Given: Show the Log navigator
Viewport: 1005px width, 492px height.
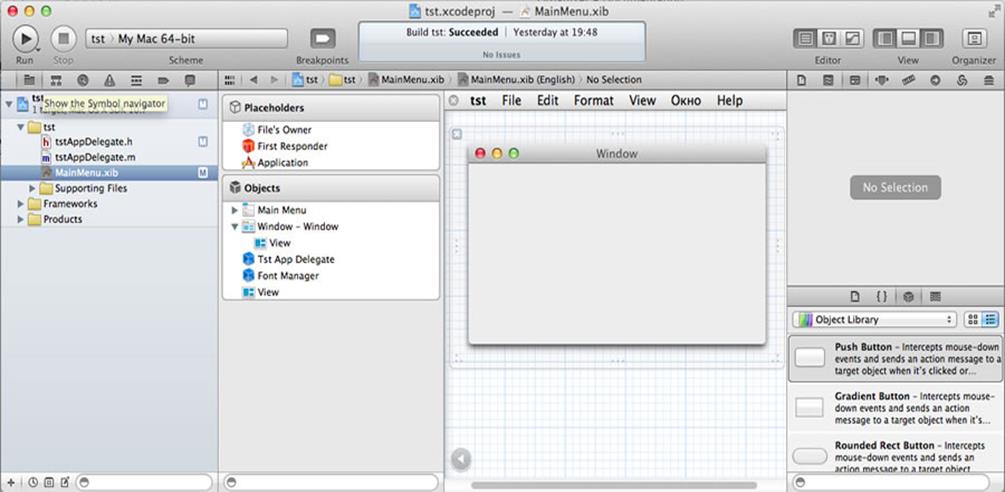Looking at the screenshot, I should tap(190, 80).
